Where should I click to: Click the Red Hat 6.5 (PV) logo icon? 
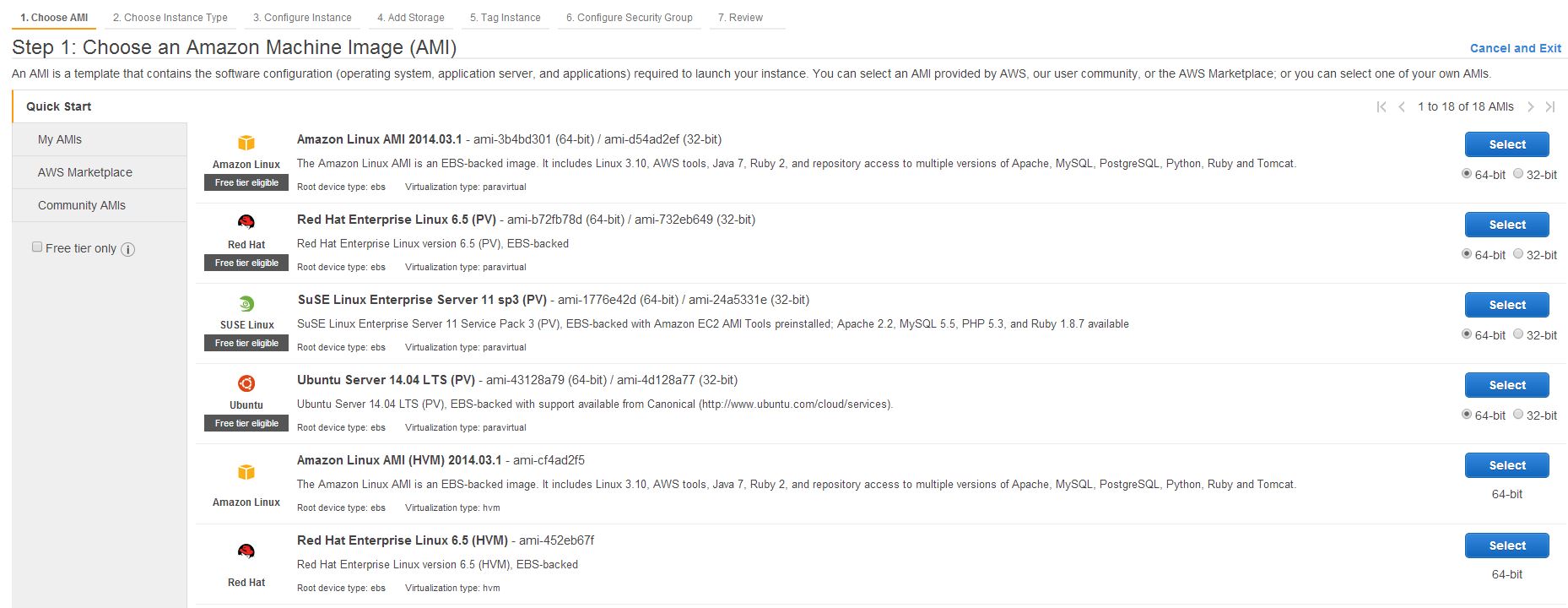coord(246,223)
